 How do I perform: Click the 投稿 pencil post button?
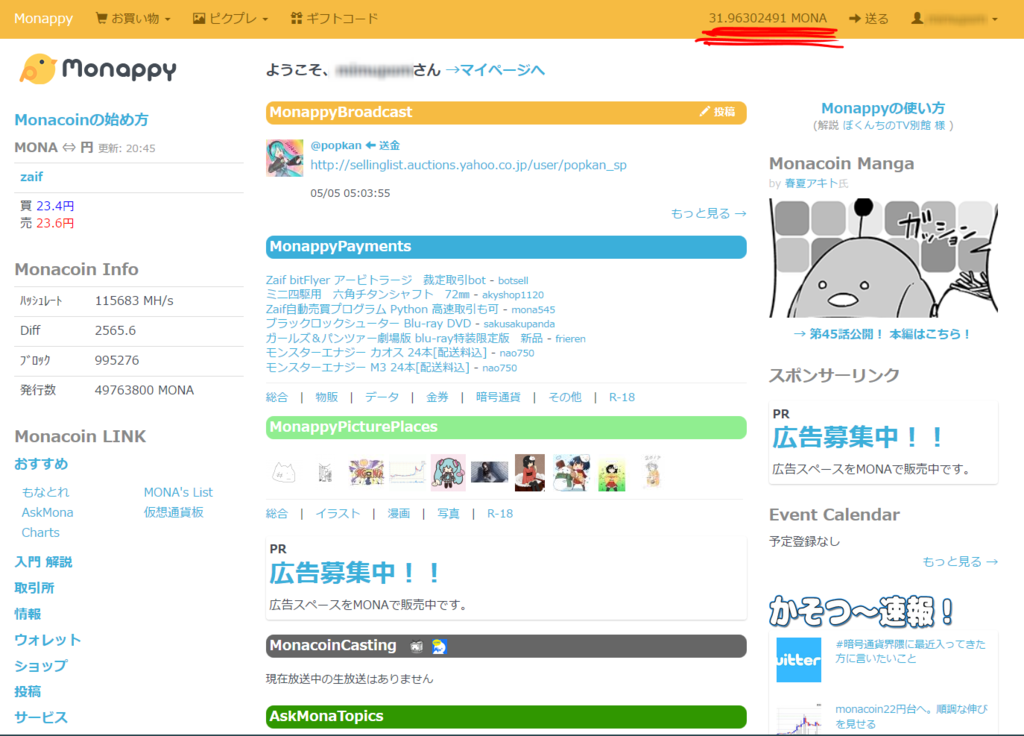(717, 112)
